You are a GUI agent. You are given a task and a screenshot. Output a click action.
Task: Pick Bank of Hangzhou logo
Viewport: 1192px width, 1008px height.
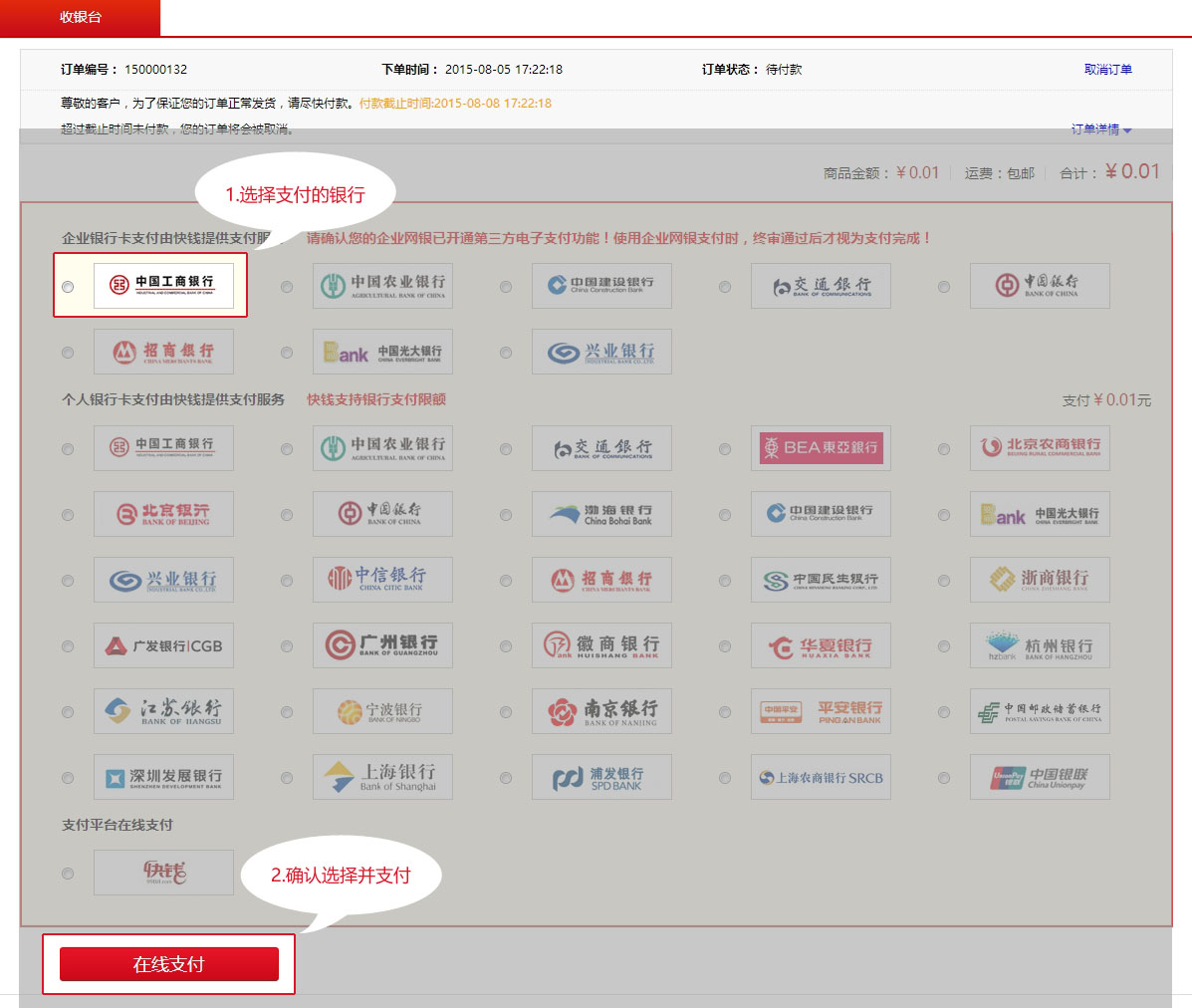point(1040,645)
